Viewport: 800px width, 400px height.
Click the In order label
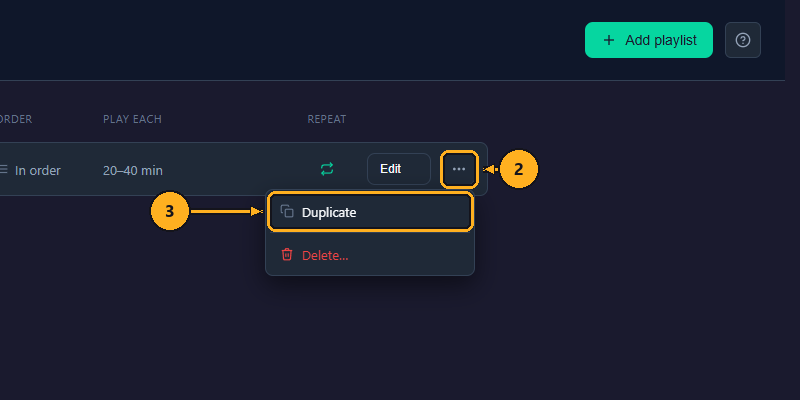click(x=38, y=170)
